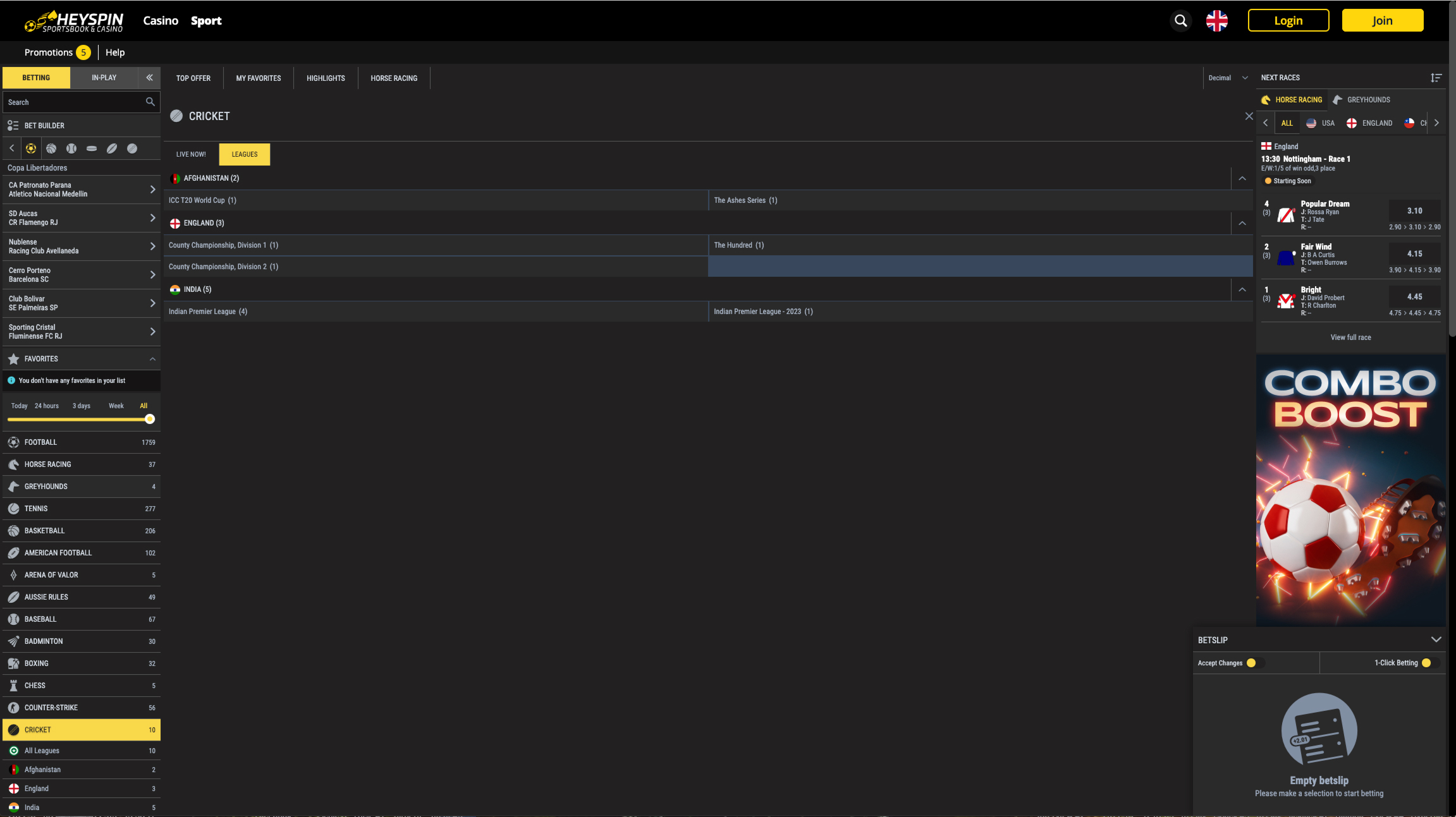Collapse the England leagues section
The width and height of the screenshot is (1456, 817).
tap(1242, 223)
